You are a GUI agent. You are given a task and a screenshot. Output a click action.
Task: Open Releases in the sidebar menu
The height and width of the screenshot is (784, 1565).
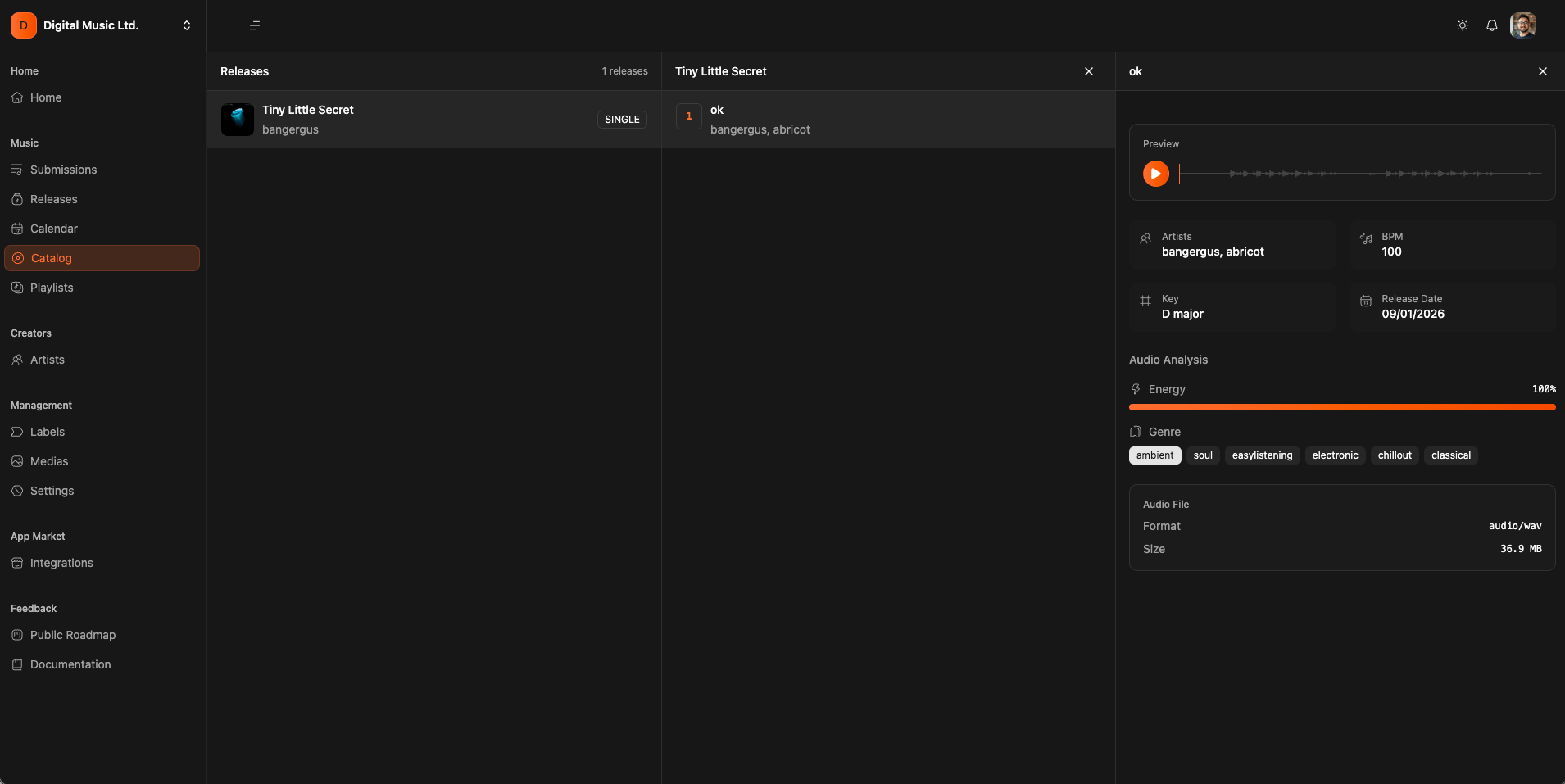[102, 199]
